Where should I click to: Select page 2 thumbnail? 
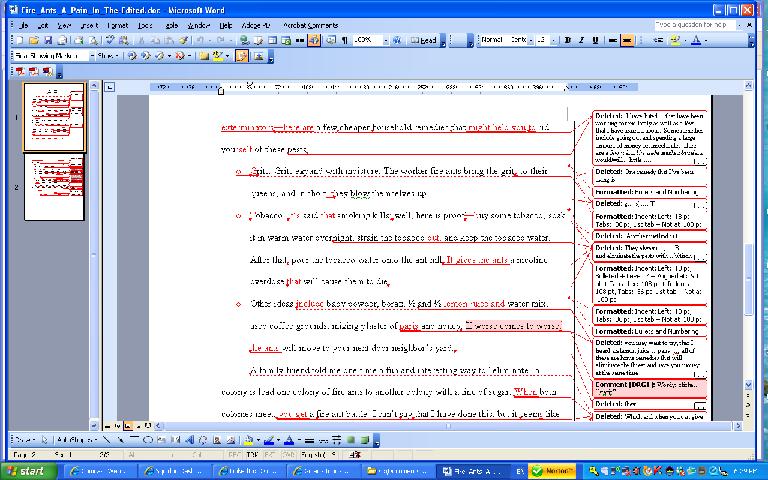(54, 187)
